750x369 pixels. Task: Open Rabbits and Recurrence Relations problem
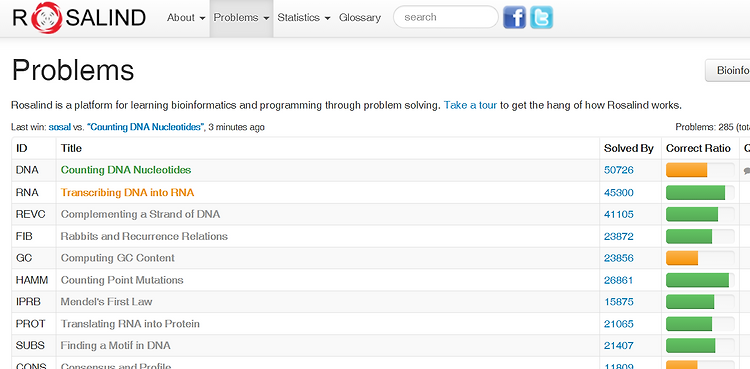point(144,236)
